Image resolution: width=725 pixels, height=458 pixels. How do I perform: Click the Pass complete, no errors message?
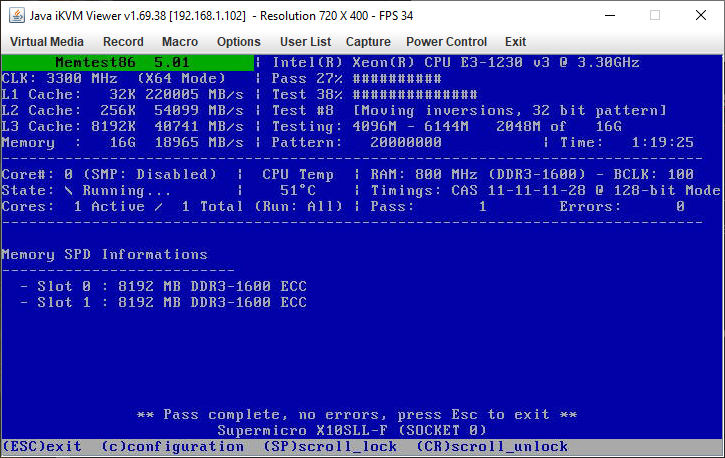click(357, 415)
